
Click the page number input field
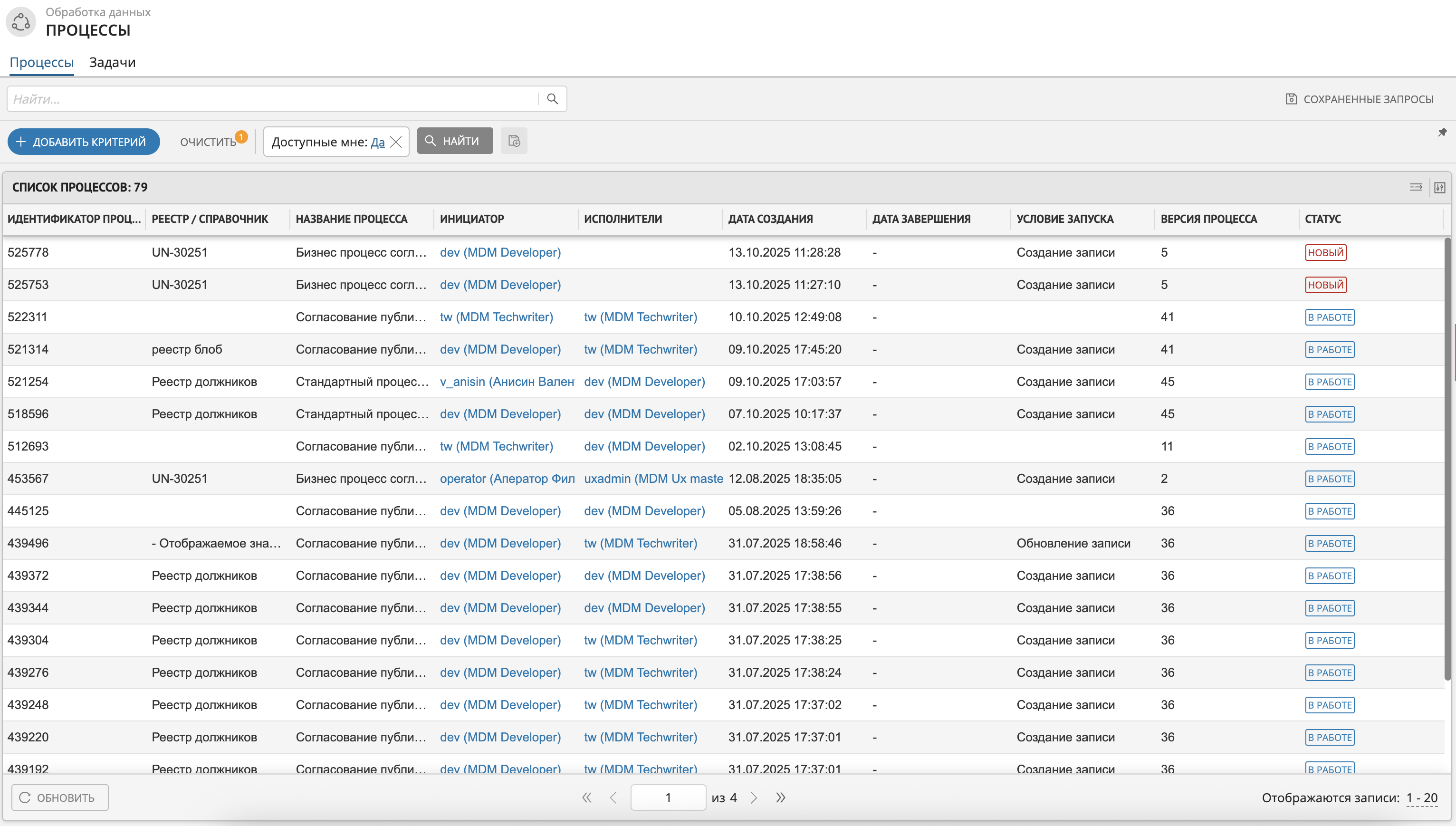tap(668, 797)
